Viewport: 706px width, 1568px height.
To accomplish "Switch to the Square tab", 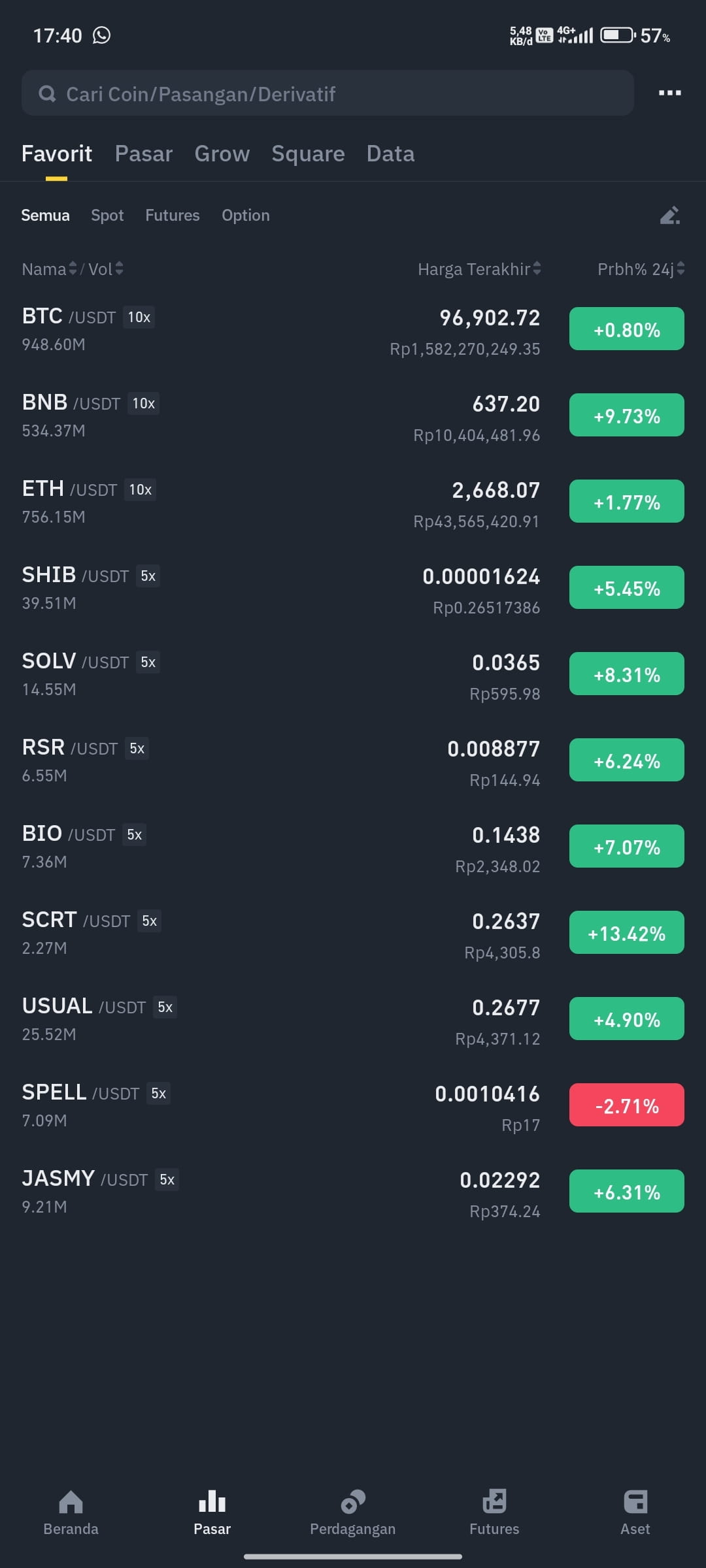I will [308, 154].
